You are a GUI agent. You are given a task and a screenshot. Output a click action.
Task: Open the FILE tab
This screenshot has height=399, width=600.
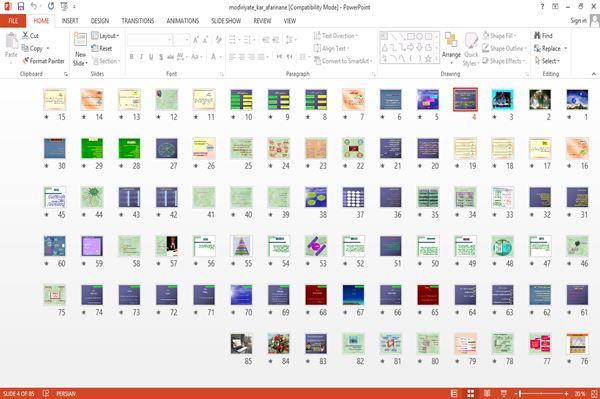click(x=13, y=21)
